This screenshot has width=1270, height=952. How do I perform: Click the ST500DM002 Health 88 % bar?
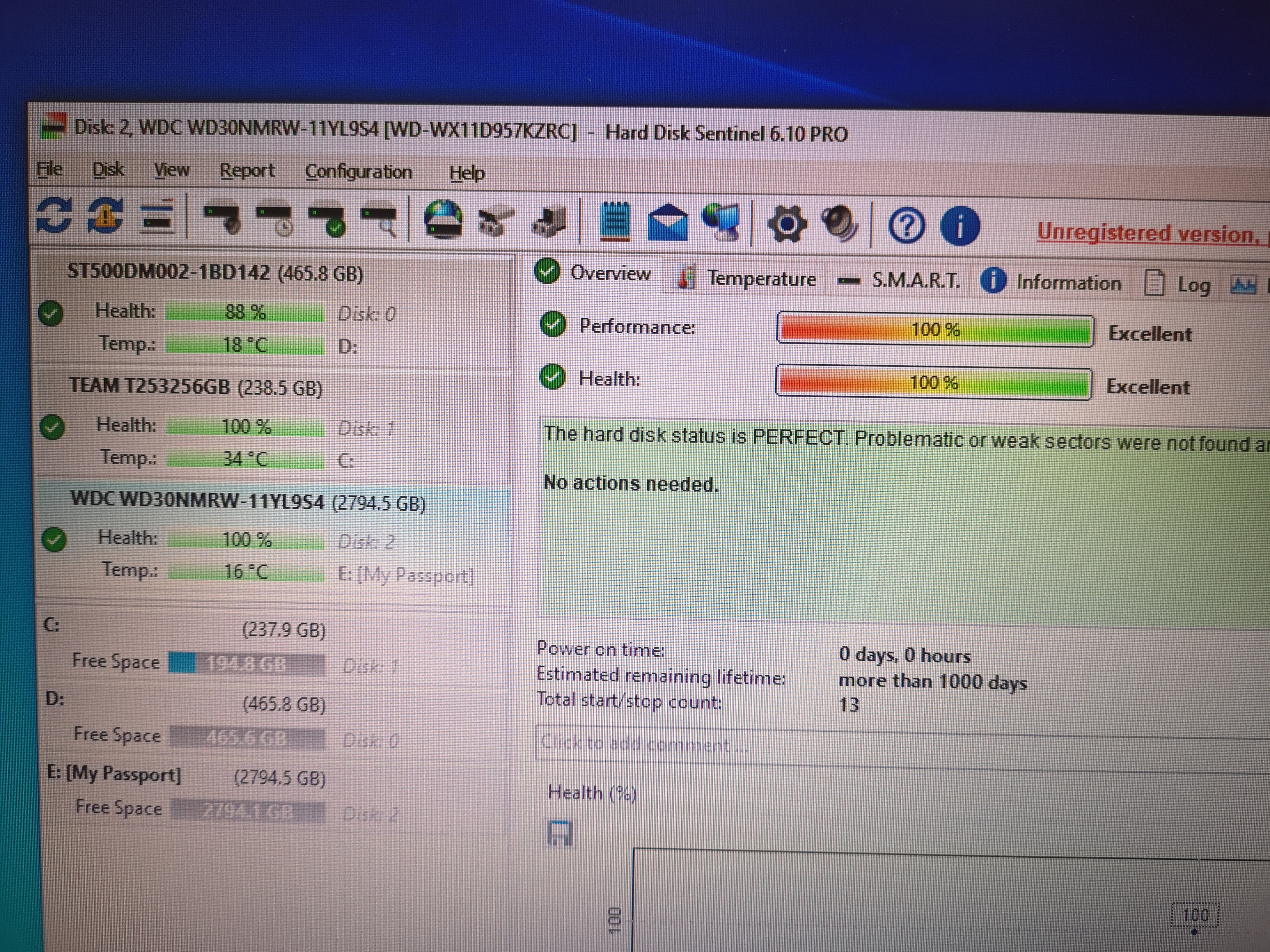[245, 312]
